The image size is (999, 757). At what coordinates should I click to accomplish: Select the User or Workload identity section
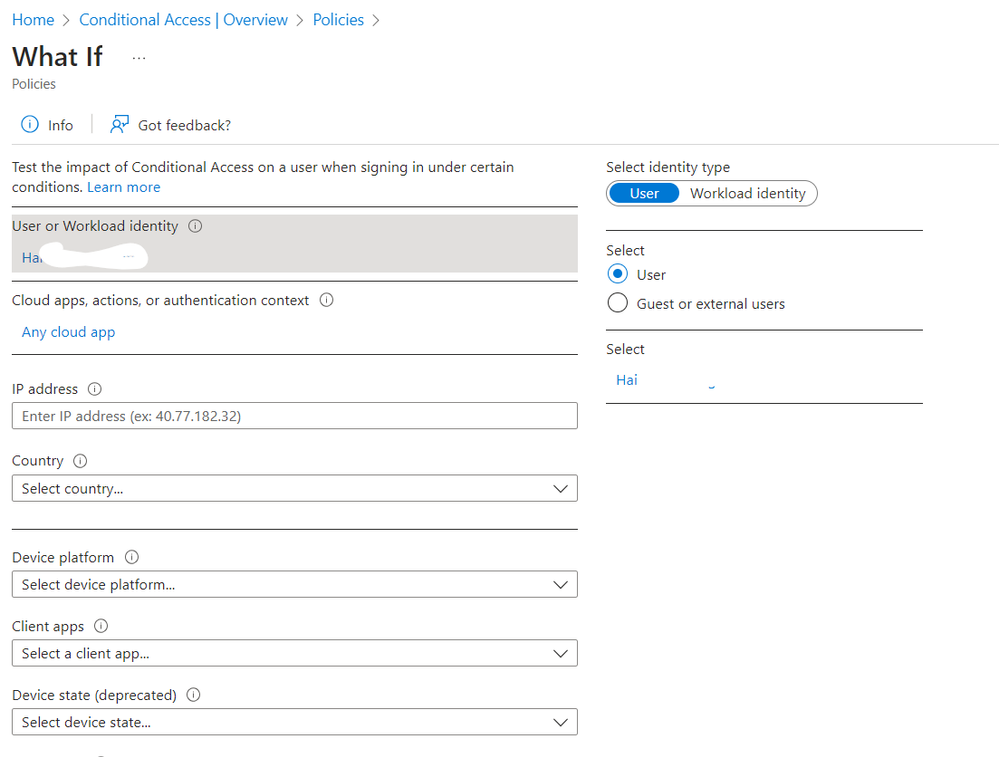coord(294,243)
